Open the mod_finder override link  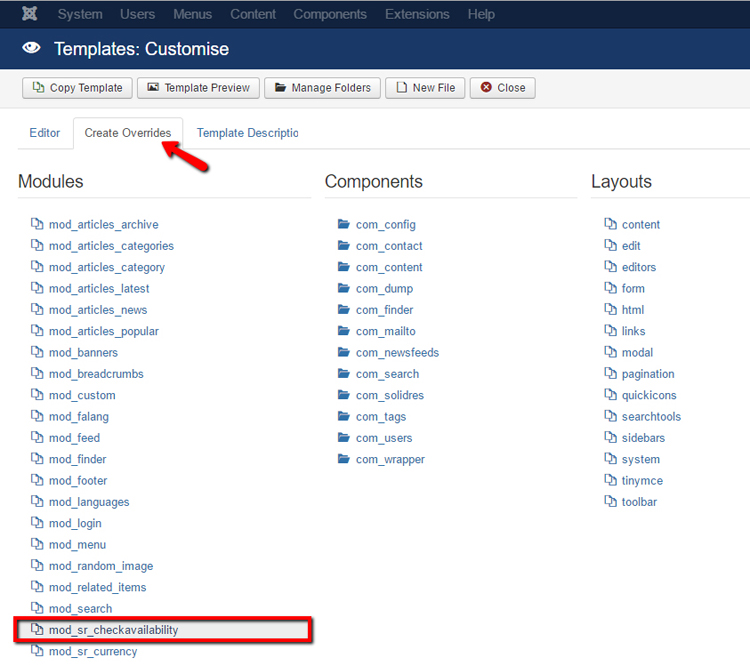click(x=77, y=459)
